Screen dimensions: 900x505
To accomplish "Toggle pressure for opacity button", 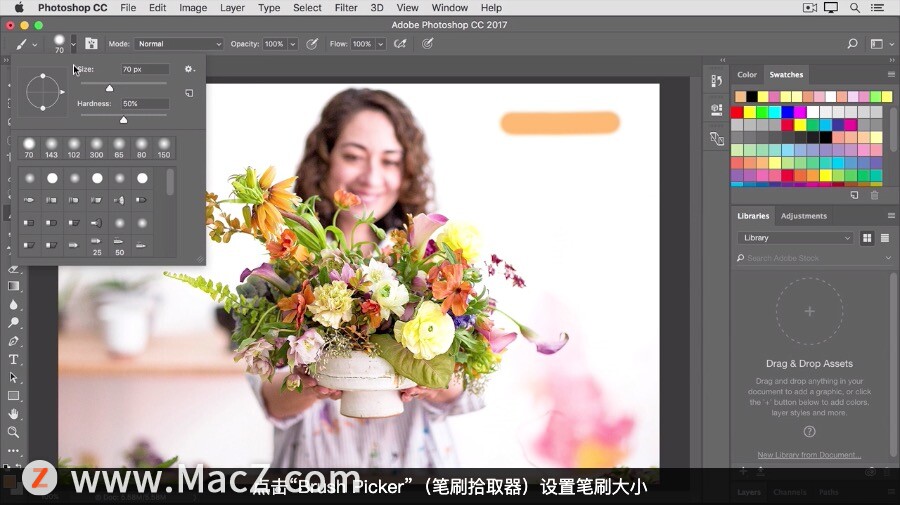I will point(312,44).
